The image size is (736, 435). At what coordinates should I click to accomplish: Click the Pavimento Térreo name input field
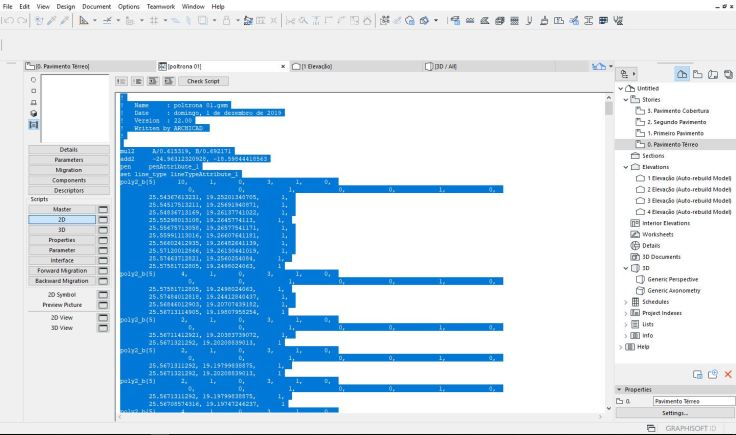(x=694, y=401)
